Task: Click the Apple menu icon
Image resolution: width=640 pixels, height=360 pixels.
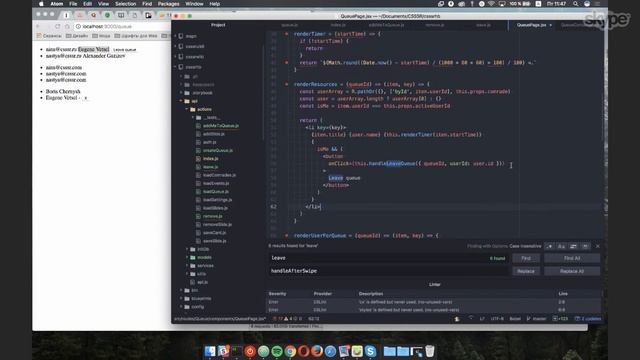Action: 41,4
